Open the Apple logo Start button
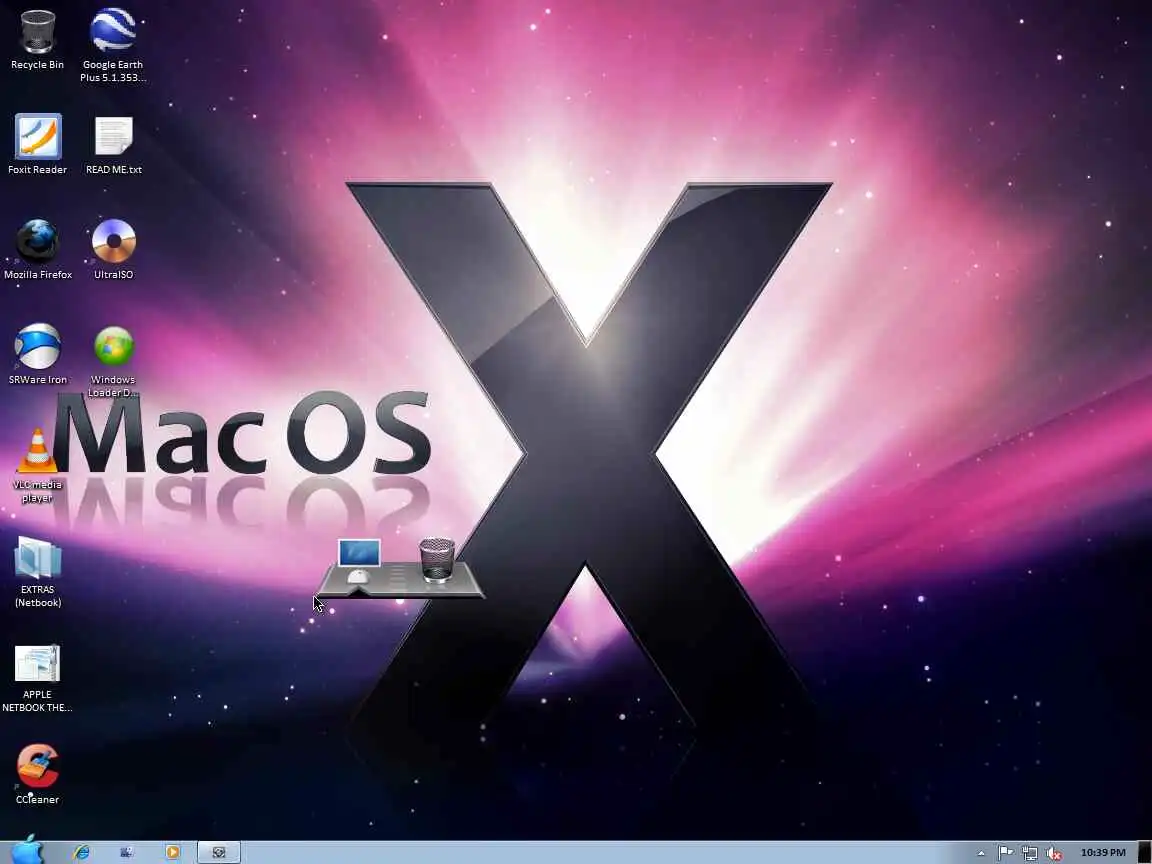The image size is (1152, 864). tap(28, 851)
